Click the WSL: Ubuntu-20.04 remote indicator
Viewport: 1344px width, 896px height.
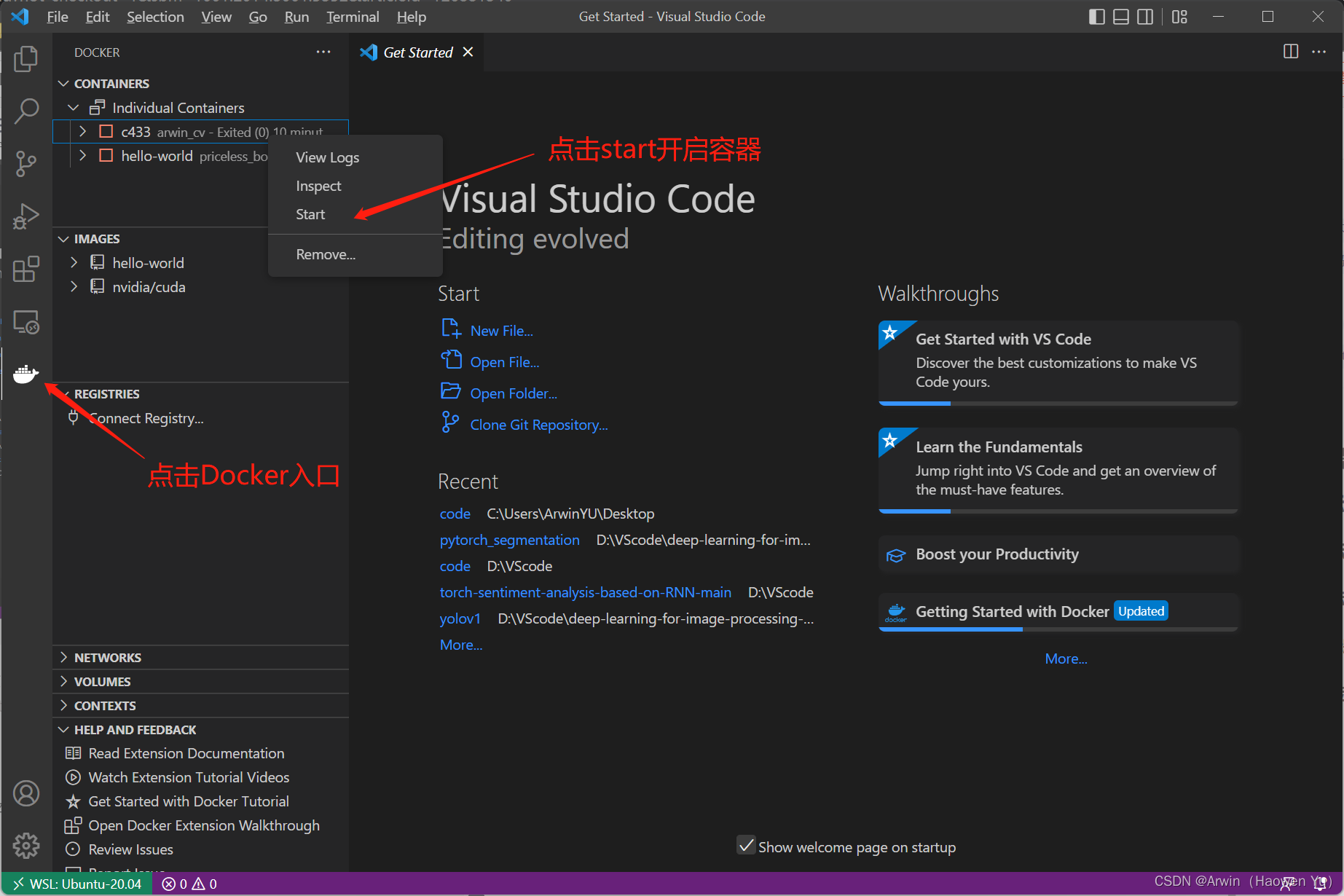77,884
